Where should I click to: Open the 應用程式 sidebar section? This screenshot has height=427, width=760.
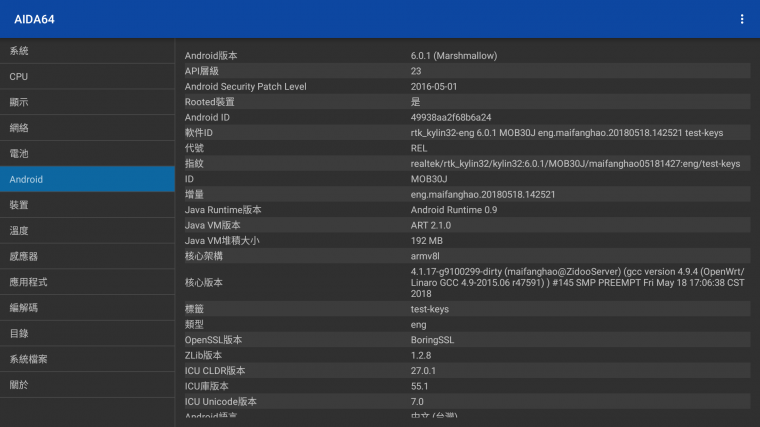[87, 282]
